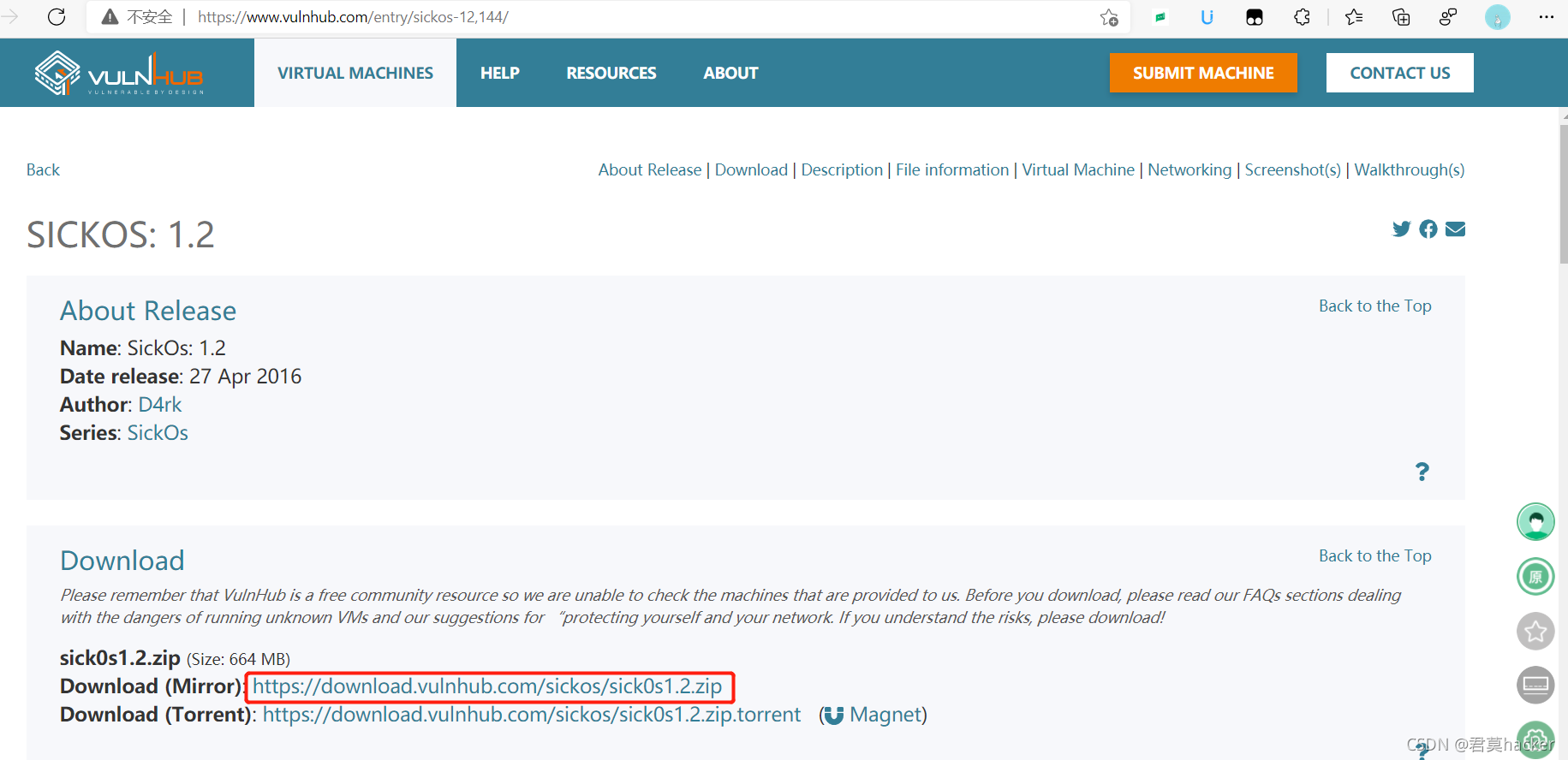
Task: Click the magnet icon beside Magnet link
Action: click(x=834, y=715)
